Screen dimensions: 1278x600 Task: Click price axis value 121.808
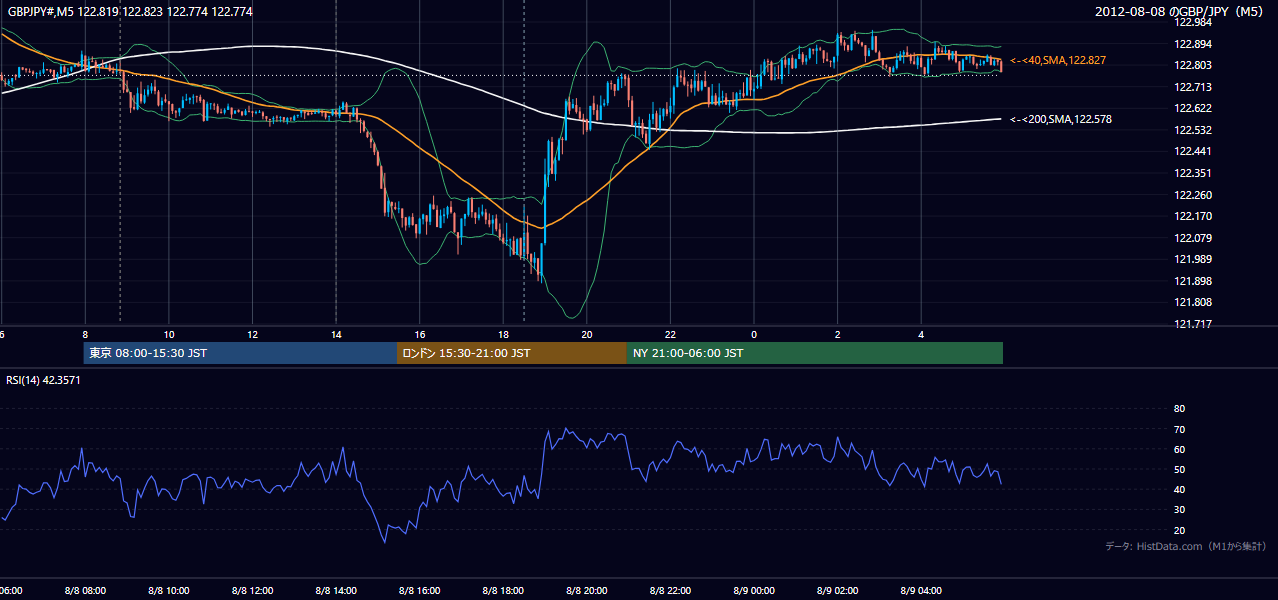pos(1192,302)
